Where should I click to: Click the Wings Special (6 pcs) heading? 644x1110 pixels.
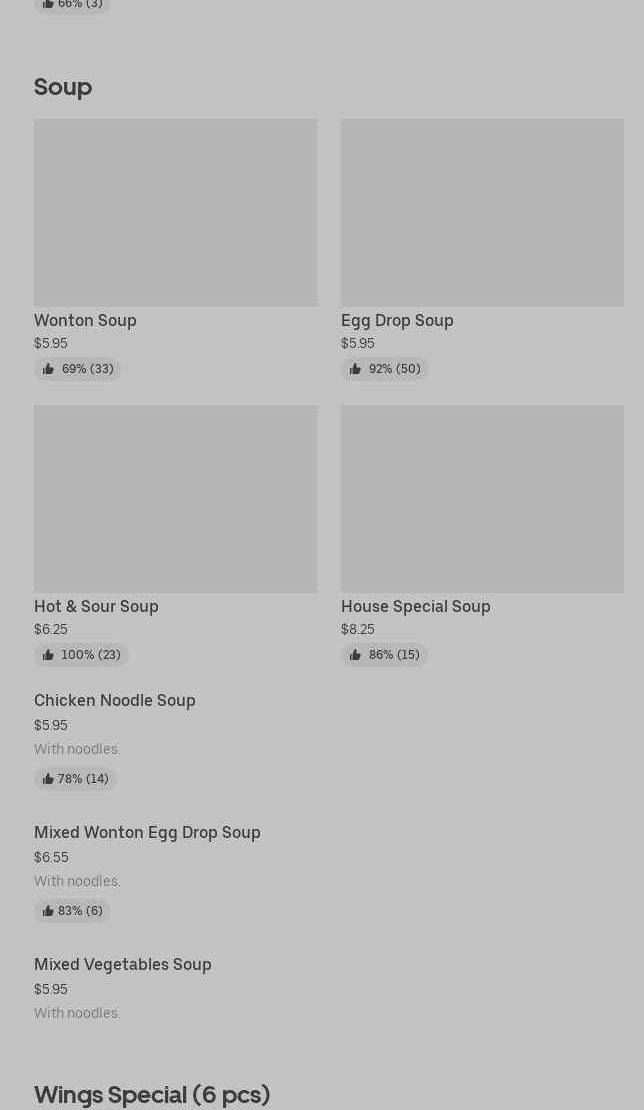pos(152,1094)
